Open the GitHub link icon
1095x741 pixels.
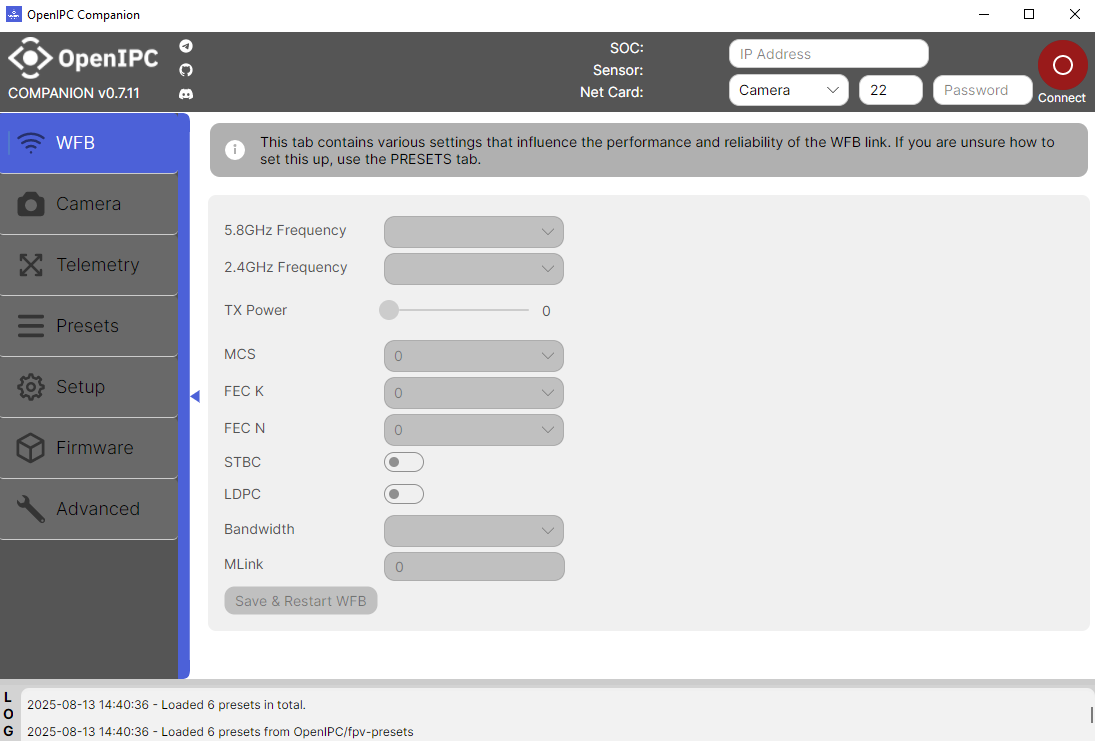point(186,70)
